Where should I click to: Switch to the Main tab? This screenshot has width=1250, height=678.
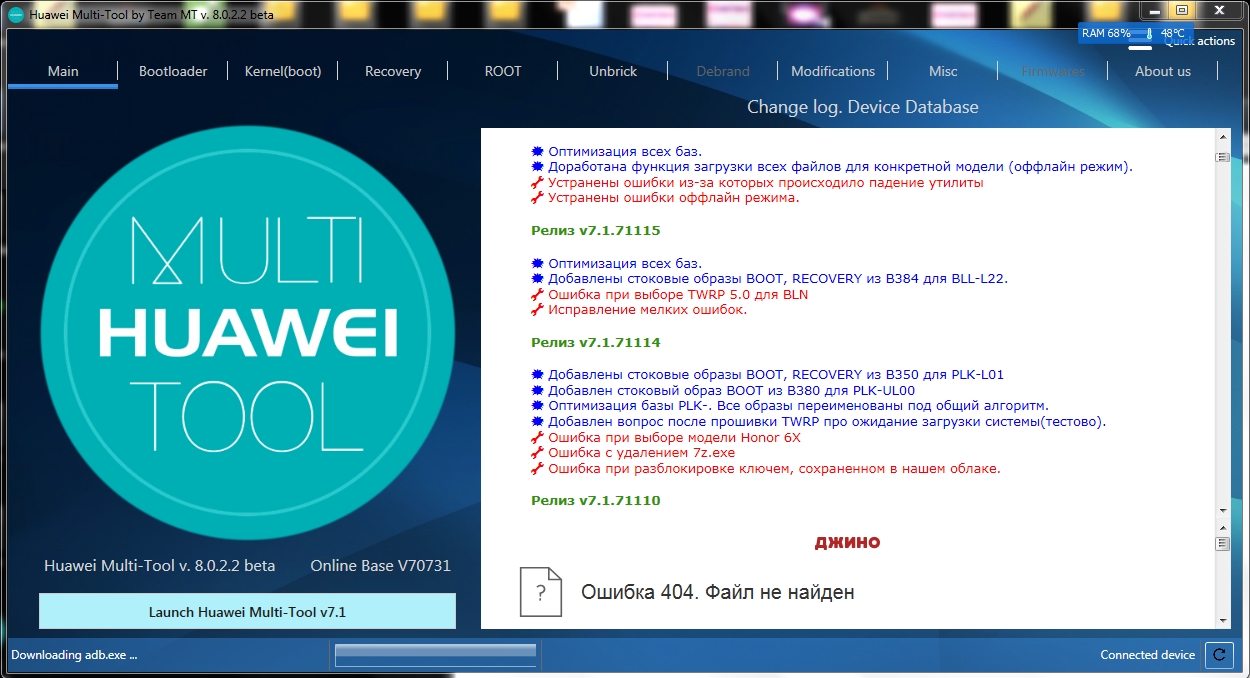pyautogui.click(x=63, y=71)
